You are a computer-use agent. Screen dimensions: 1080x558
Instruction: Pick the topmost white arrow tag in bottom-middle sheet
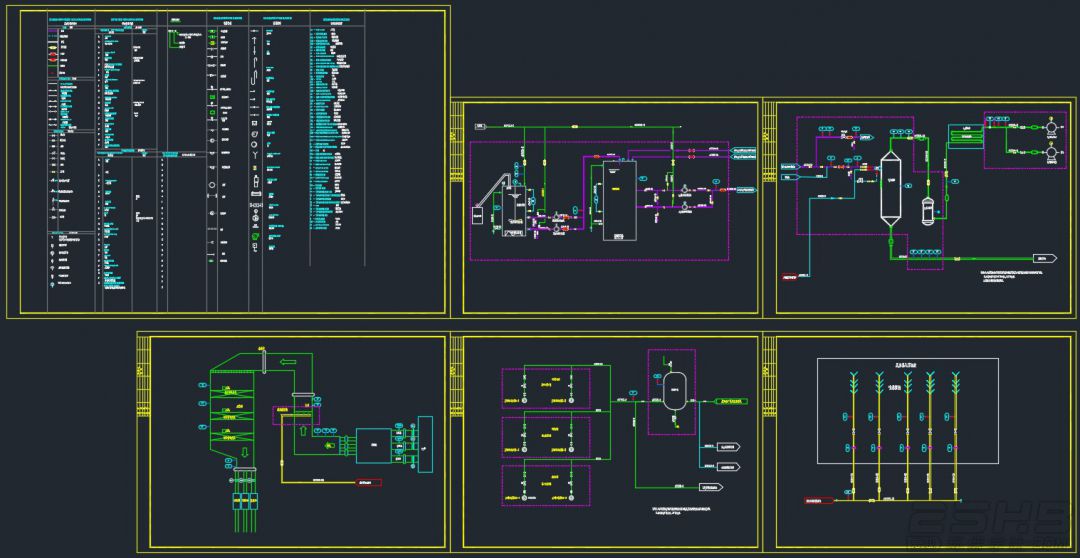point(728,447)
